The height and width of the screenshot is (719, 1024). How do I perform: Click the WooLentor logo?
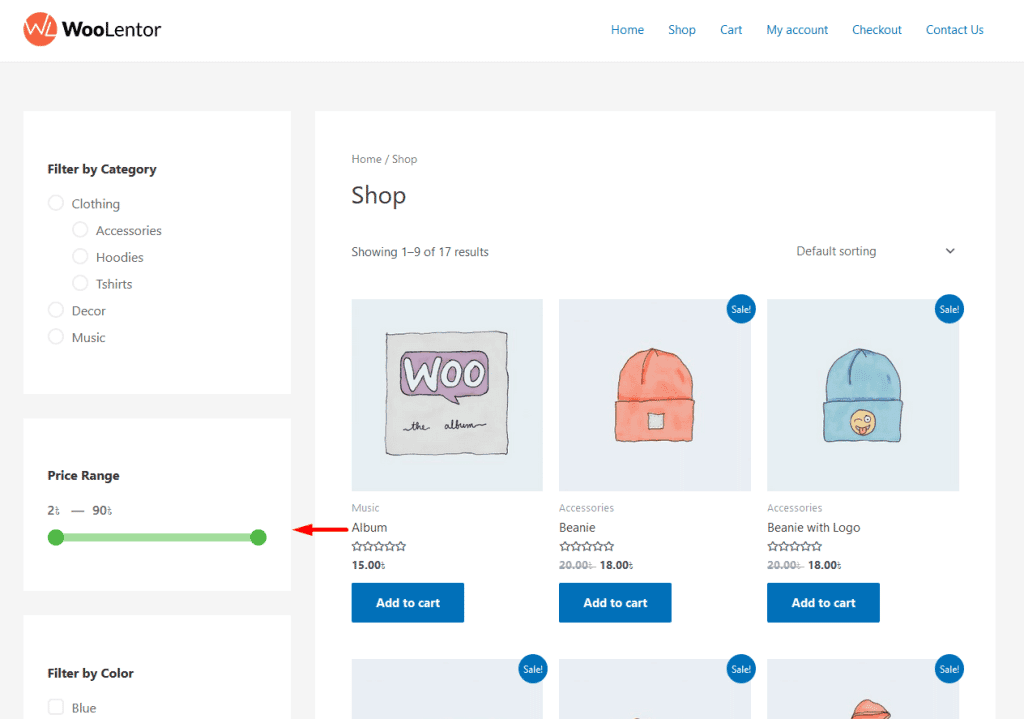pos(92,30)
